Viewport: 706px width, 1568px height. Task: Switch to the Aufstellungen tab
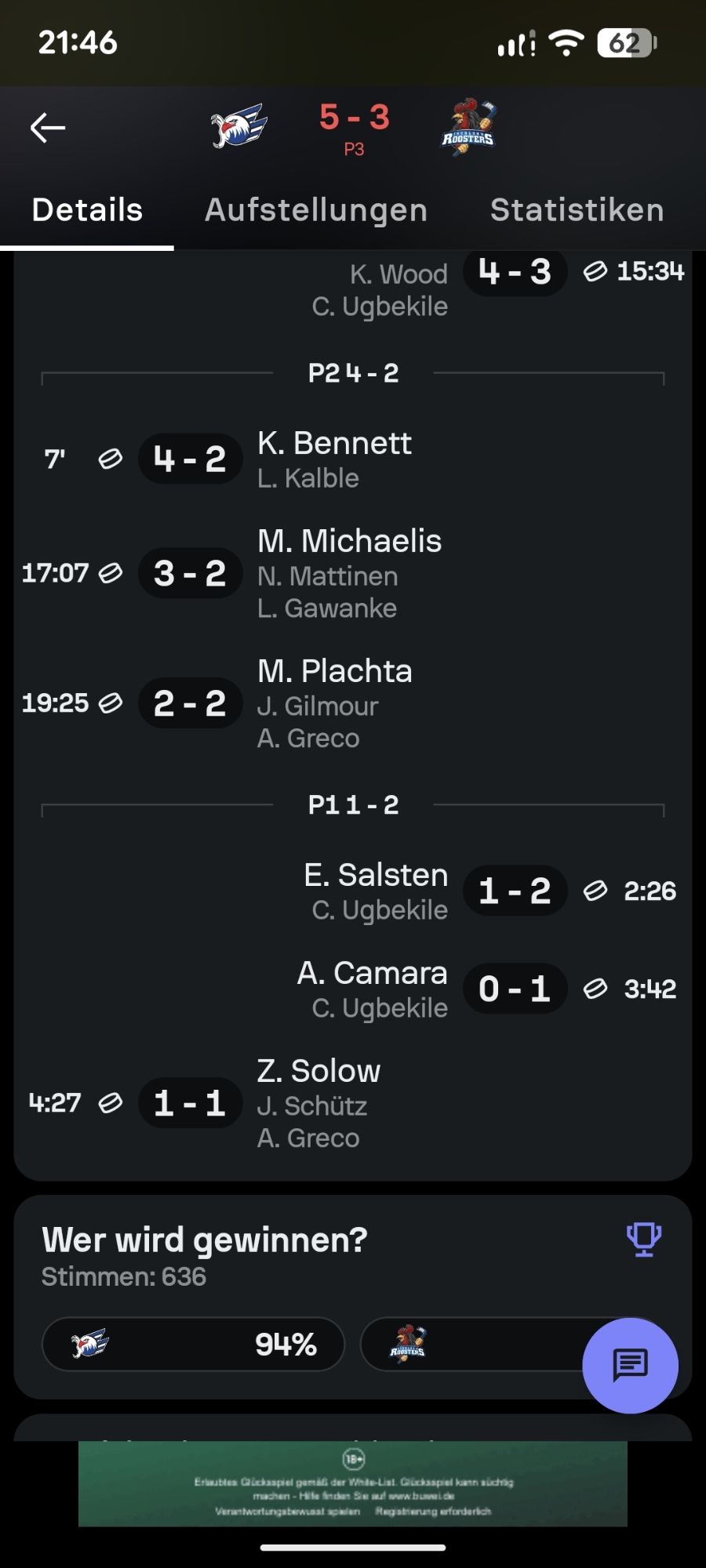coord(316,210)
